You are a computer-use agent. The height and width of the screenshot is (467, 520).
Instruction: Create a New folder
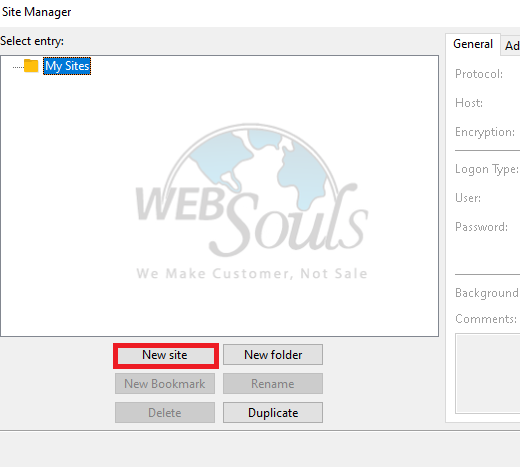click(x=273, y=355)
